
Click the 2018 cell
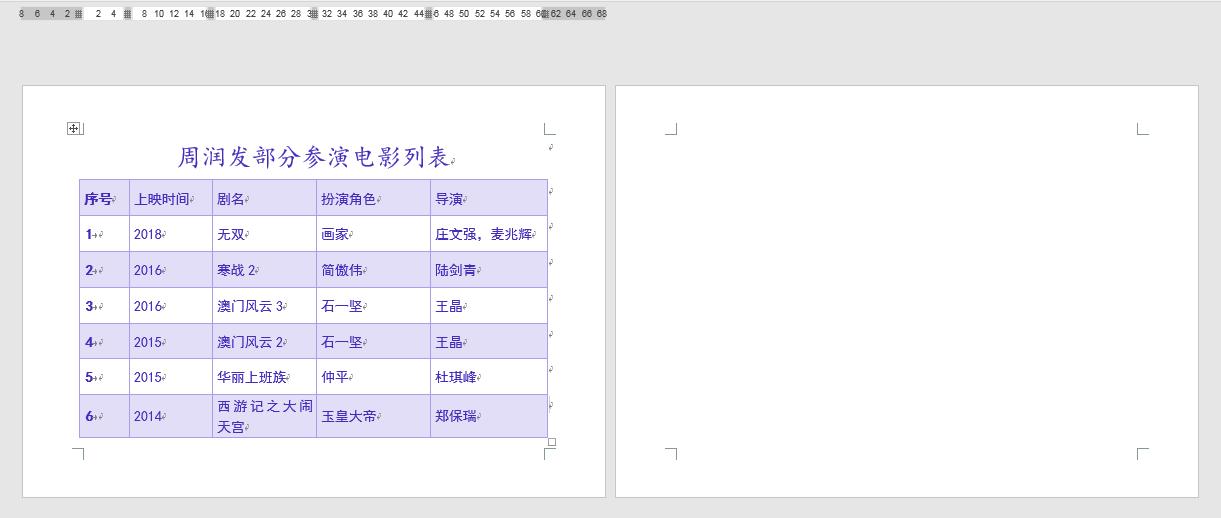pyautogui.click(x=170, y=234)
